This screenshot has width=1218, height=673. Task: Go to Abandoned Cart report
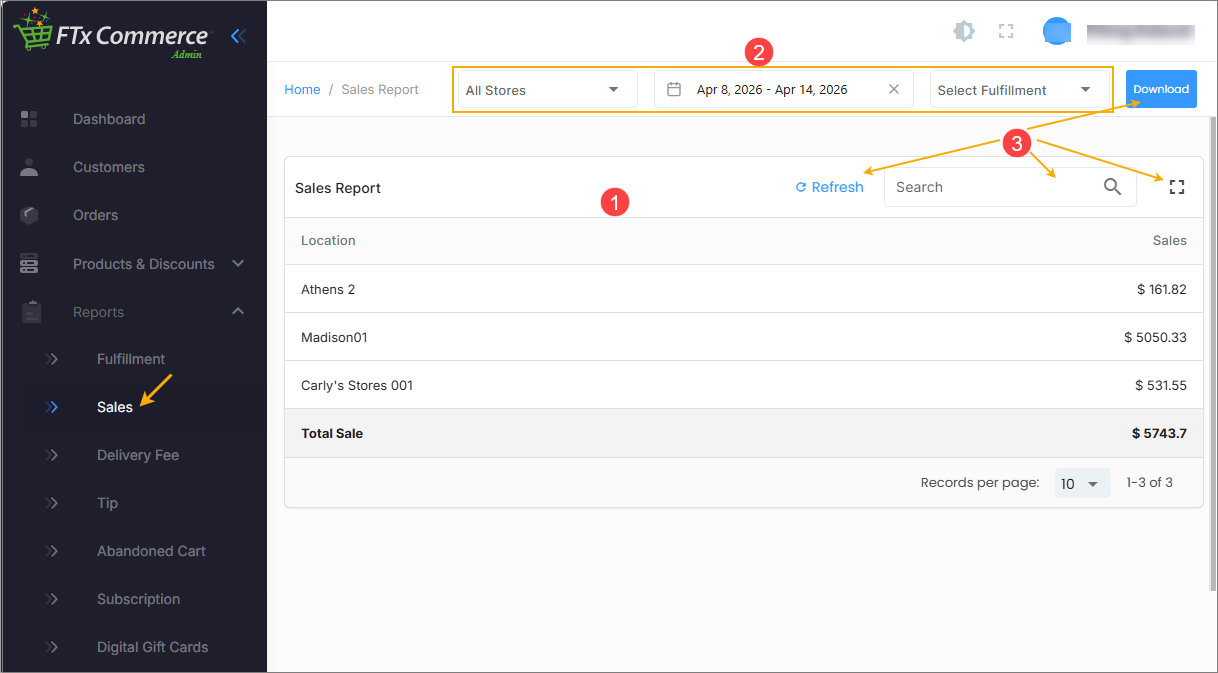(x=151, y=551)
